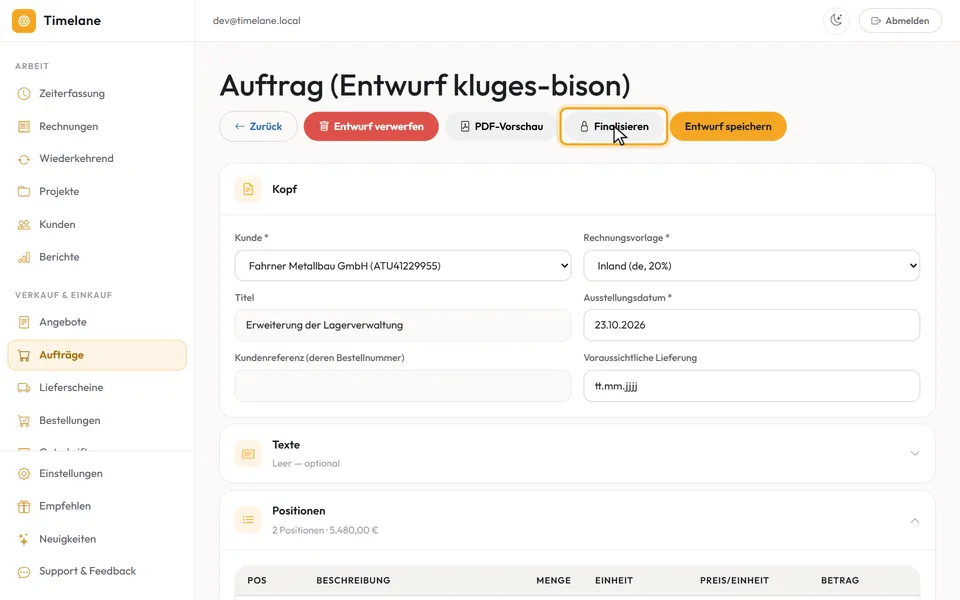Click the PDF-Vorschau document icon

tap(465, 127)
